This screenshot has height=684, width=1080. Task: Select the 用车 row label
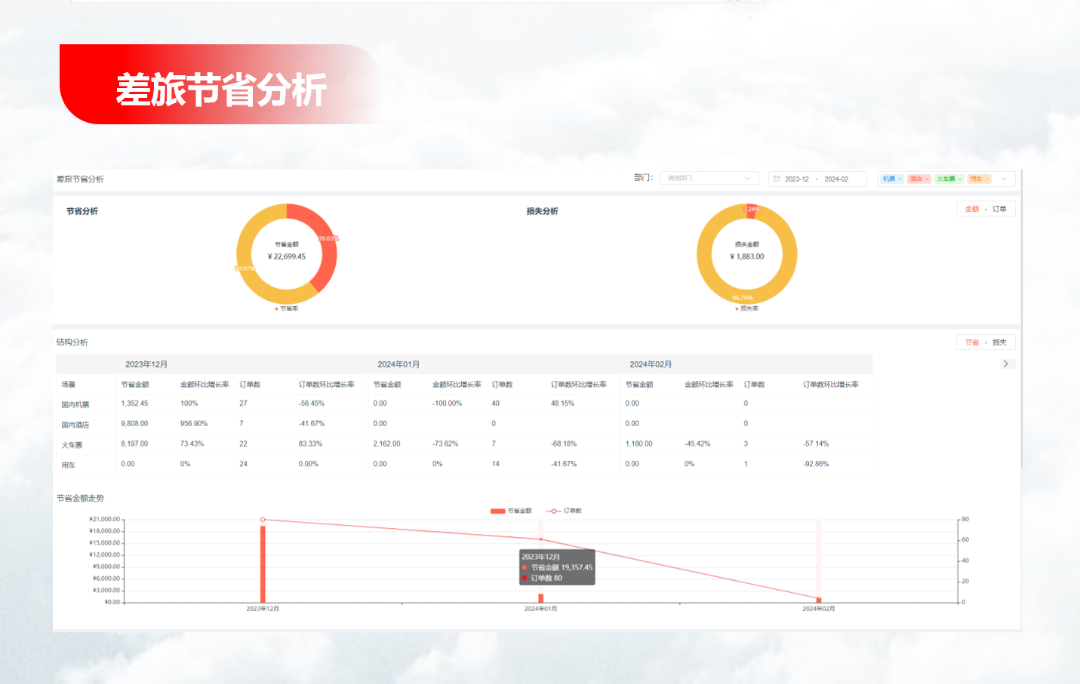[x=68, y=465]
